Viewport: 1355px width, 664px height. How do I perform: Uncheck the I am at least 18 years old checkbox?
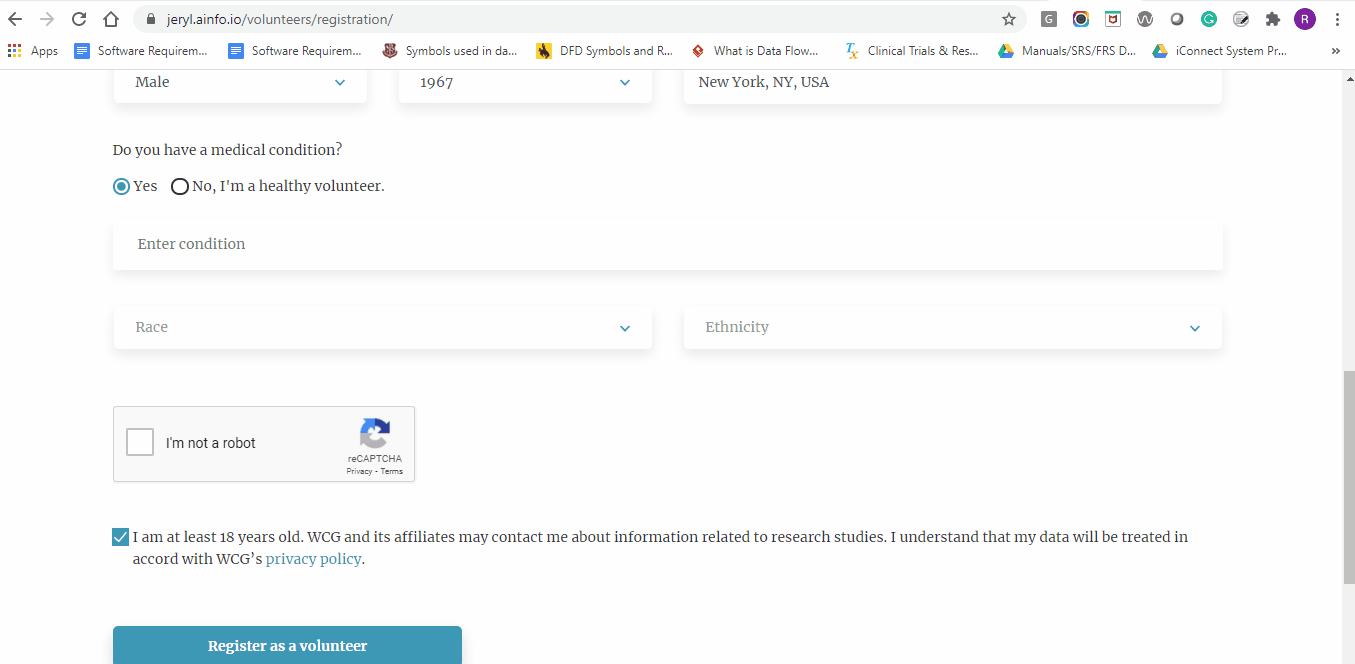[120, 536]
